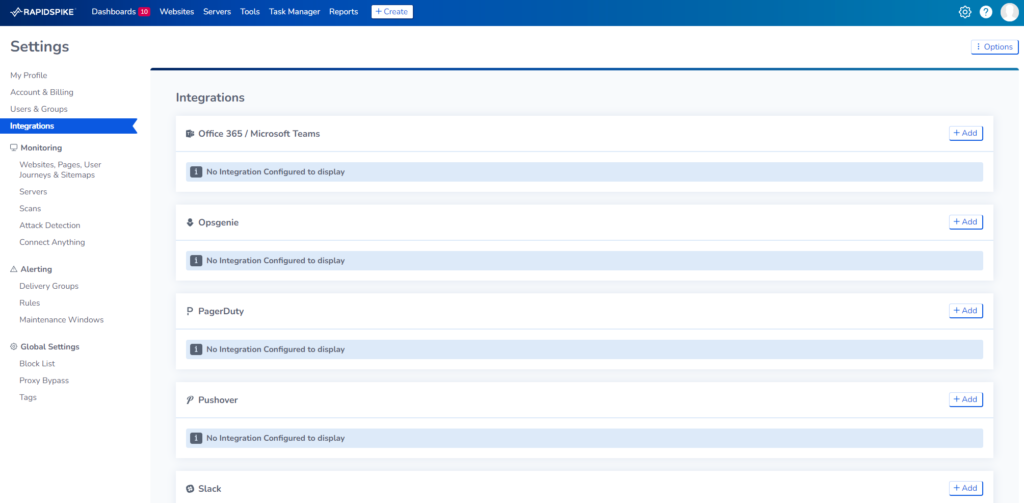Add an Opsgenie integration
1024x503 pixels.
click(965, 222)
